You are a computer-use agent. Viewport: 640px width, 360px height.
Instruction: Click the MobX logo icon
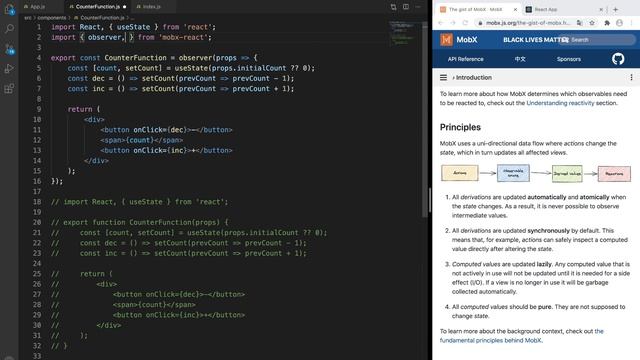(446, 40)
